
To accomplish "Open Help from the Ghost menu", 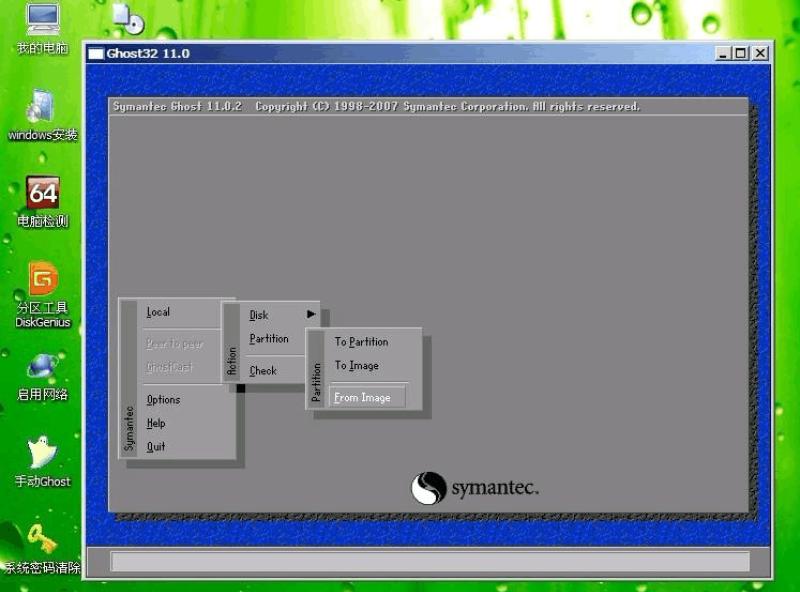I will (x=156, y=423).
